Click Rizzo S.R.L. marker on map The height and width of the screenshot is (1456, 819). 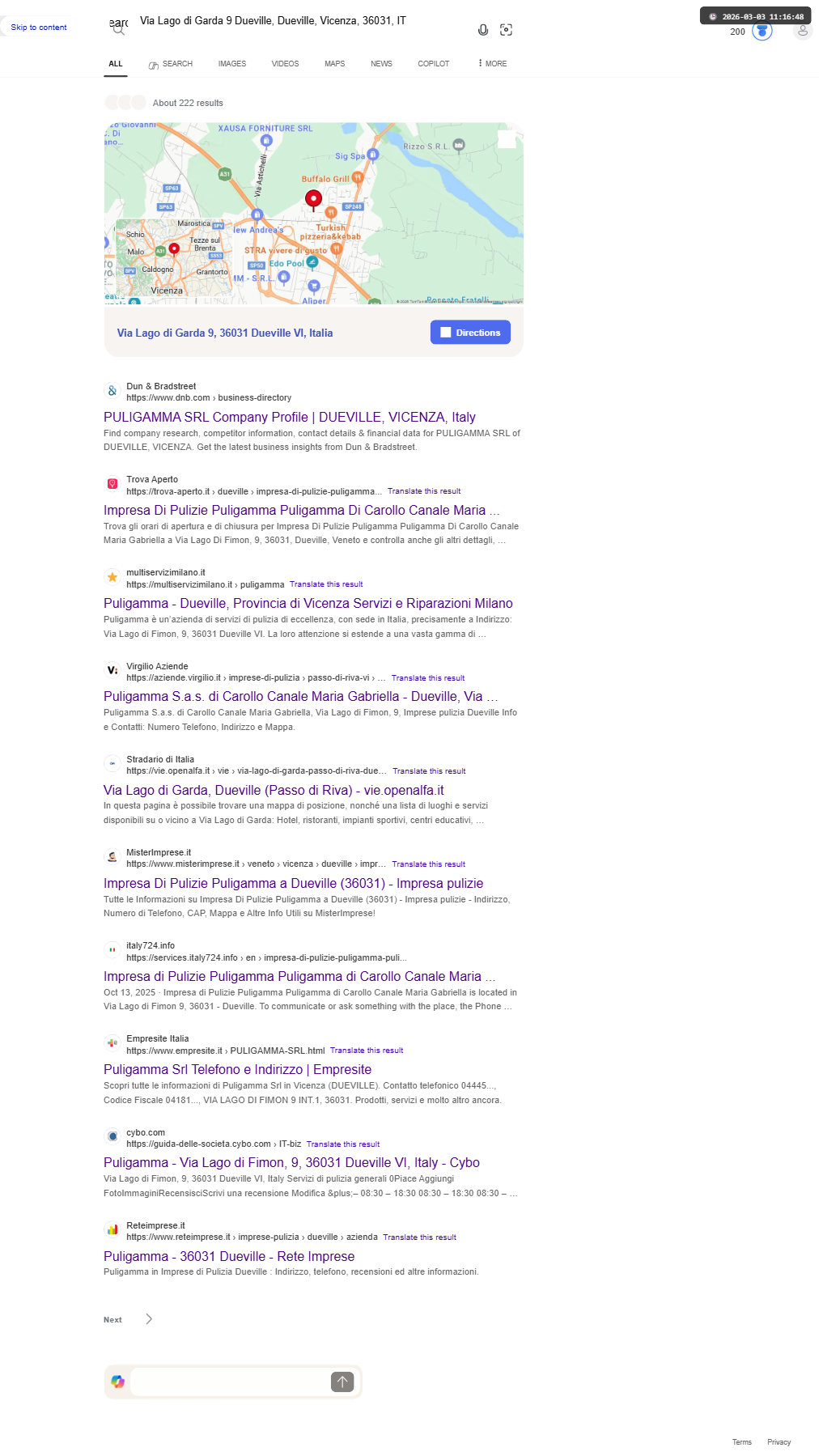(x=459, y=146)
